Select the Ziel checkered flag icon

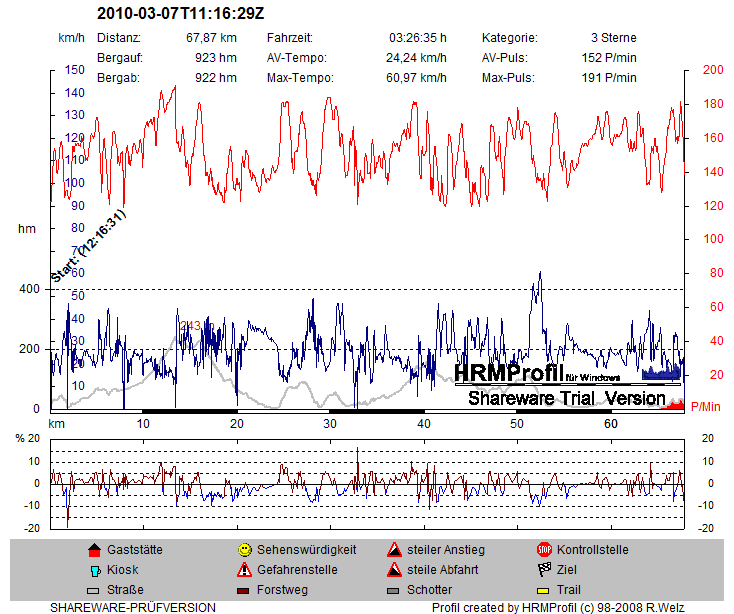(x=545, y=570)
